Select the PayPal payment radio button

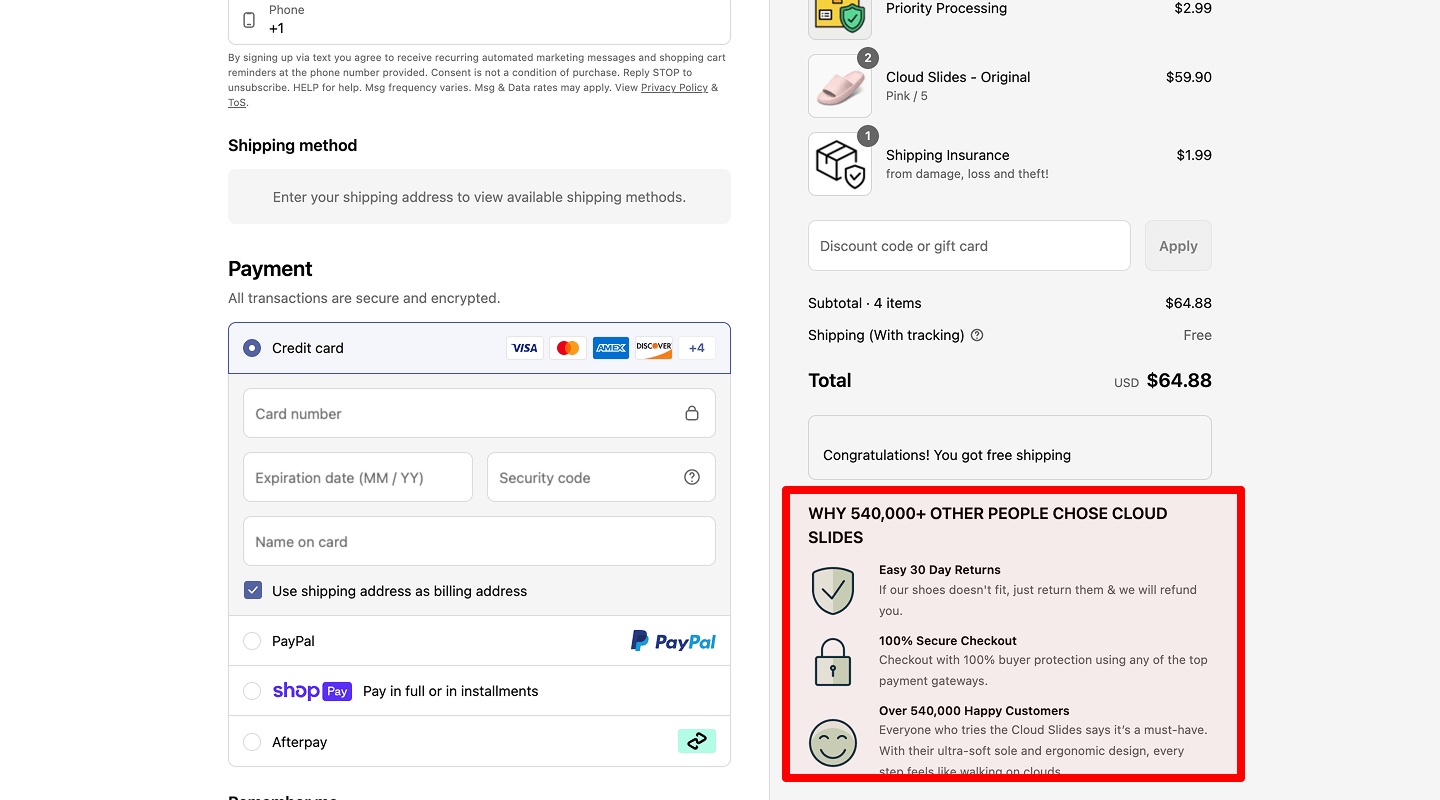point(252,641)
